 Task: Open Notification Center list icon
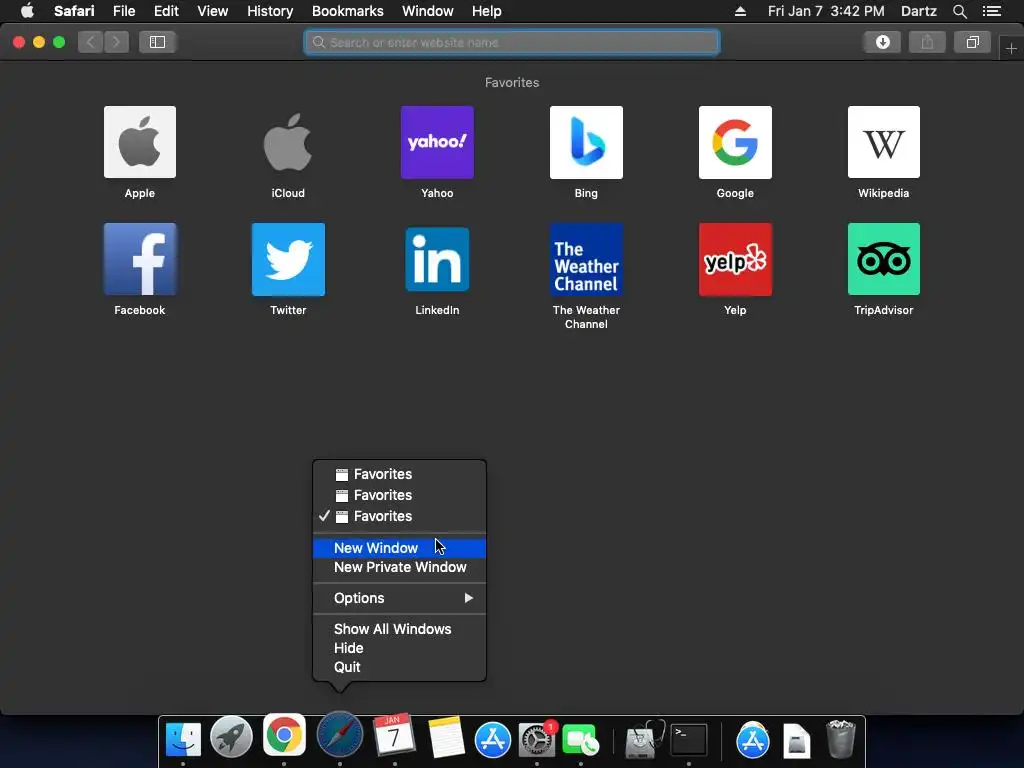pos(992,11)
